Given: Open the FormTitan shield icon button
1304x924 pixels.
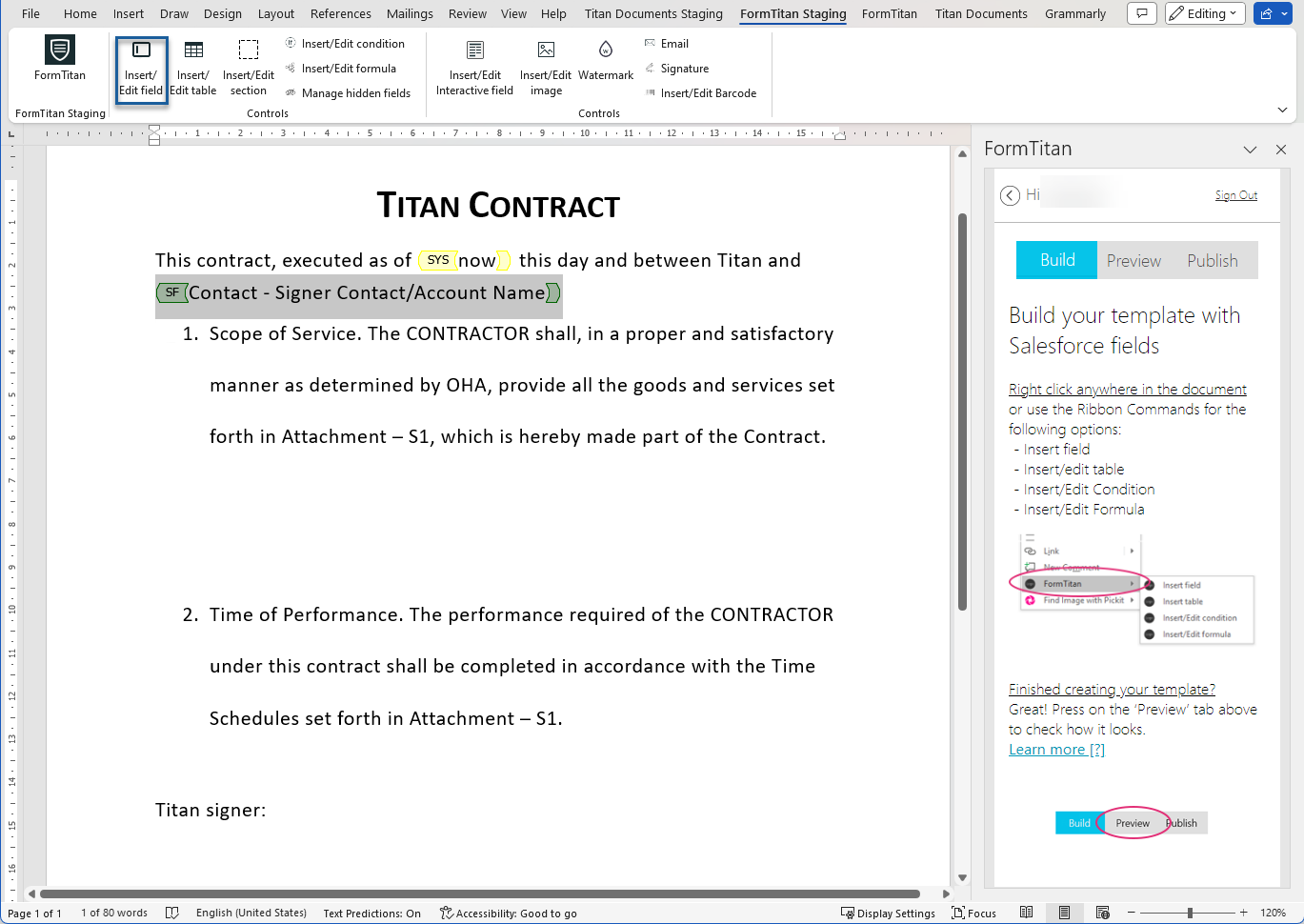Looking at the screenshot, I should (60, 59).
